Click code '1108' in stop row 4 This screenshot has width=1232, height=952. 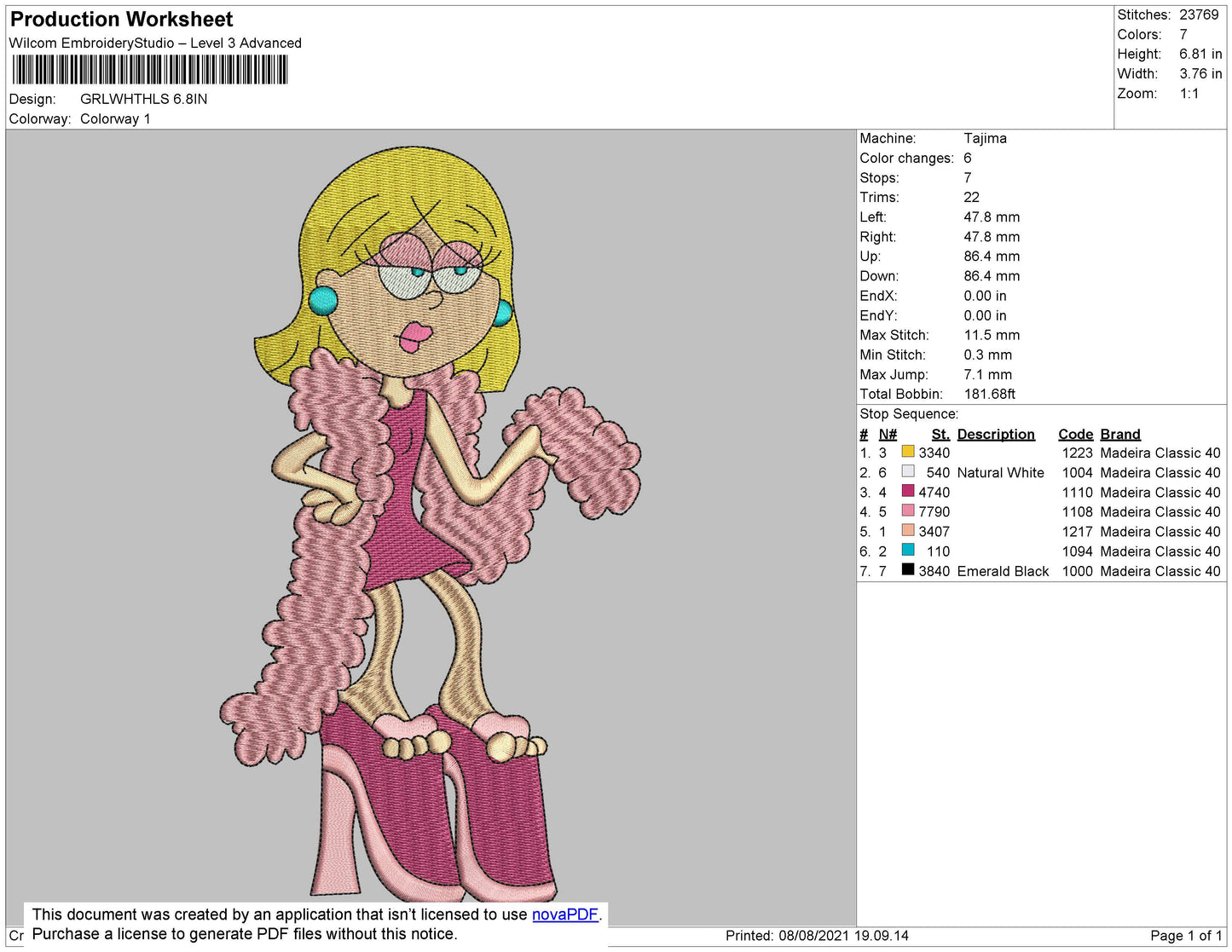(1077, 511)
